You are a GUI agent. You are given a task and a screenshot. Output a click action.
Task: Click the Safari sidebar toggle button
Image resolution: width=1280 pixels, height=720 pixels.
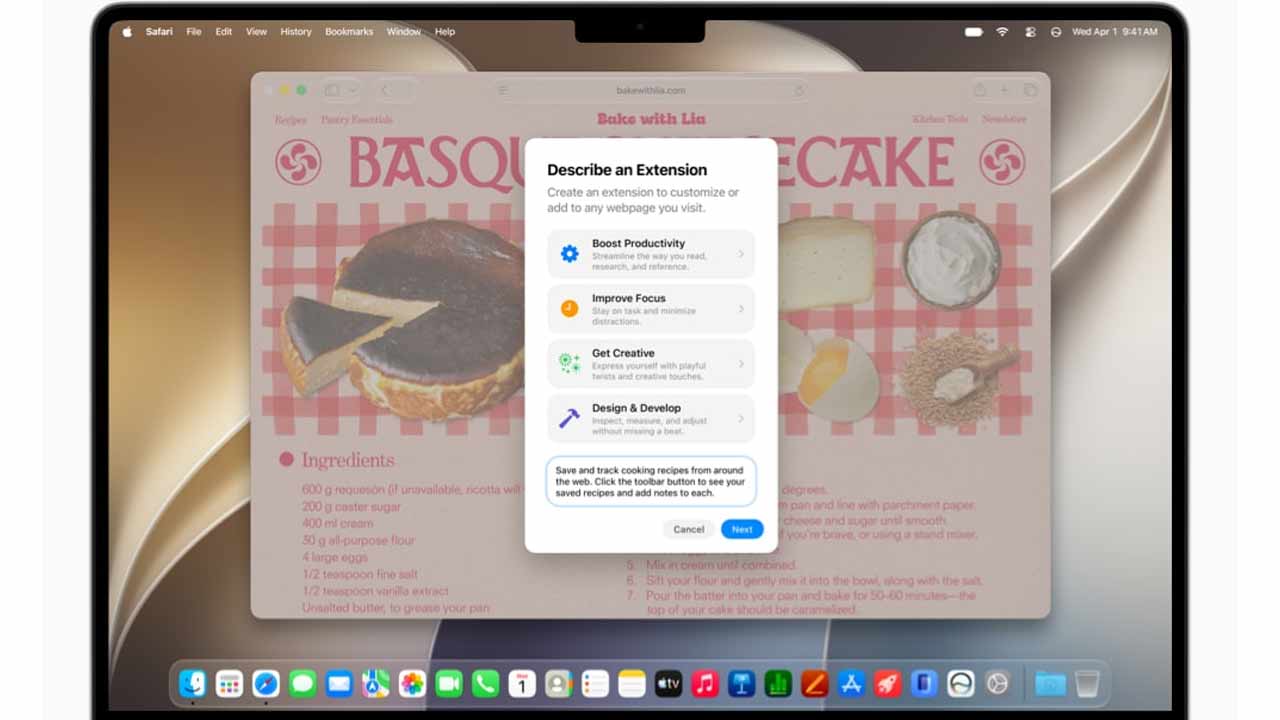tap(332, 91)
